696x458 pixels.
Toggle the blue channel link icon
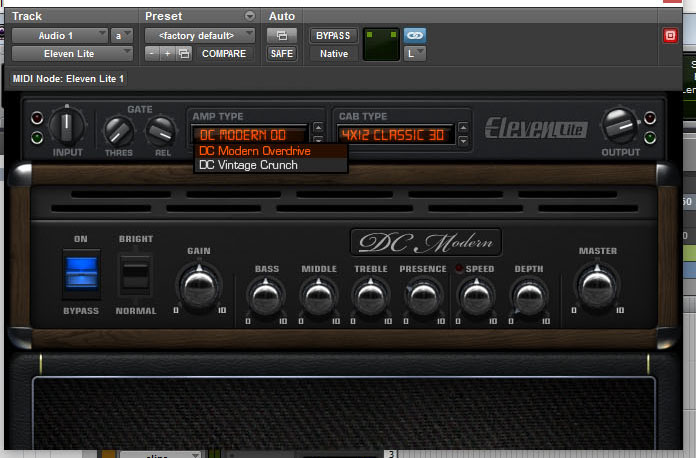pos(415,36)
